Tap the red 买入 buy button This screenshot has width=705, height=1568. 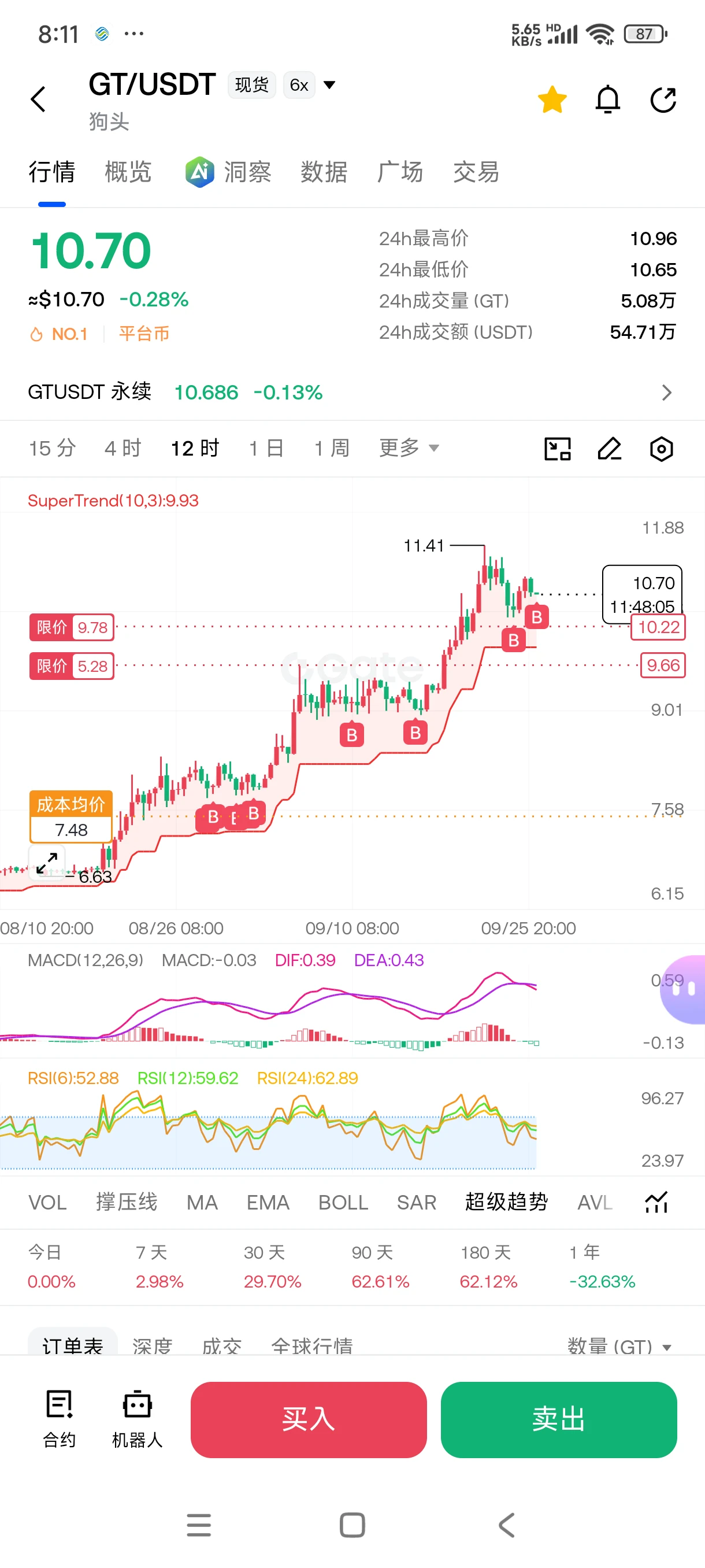309,1419
